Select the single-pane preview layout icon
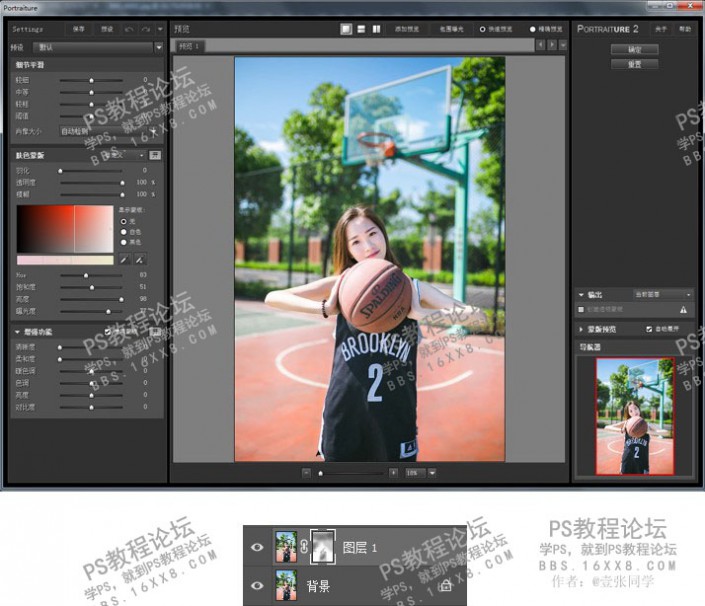 point(346,29)
